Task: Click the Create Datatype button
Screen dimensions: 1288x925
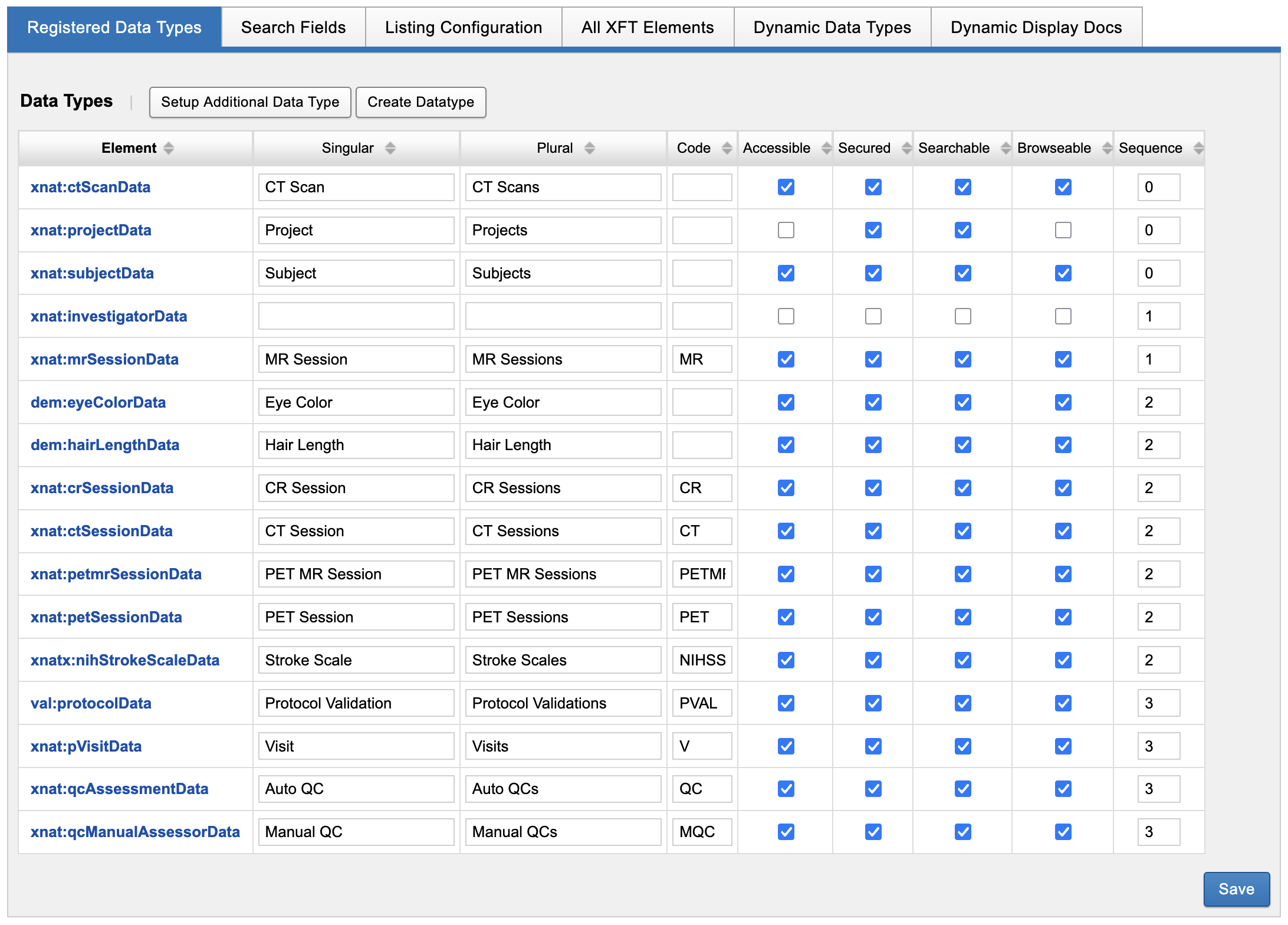Action: point(421,102)
